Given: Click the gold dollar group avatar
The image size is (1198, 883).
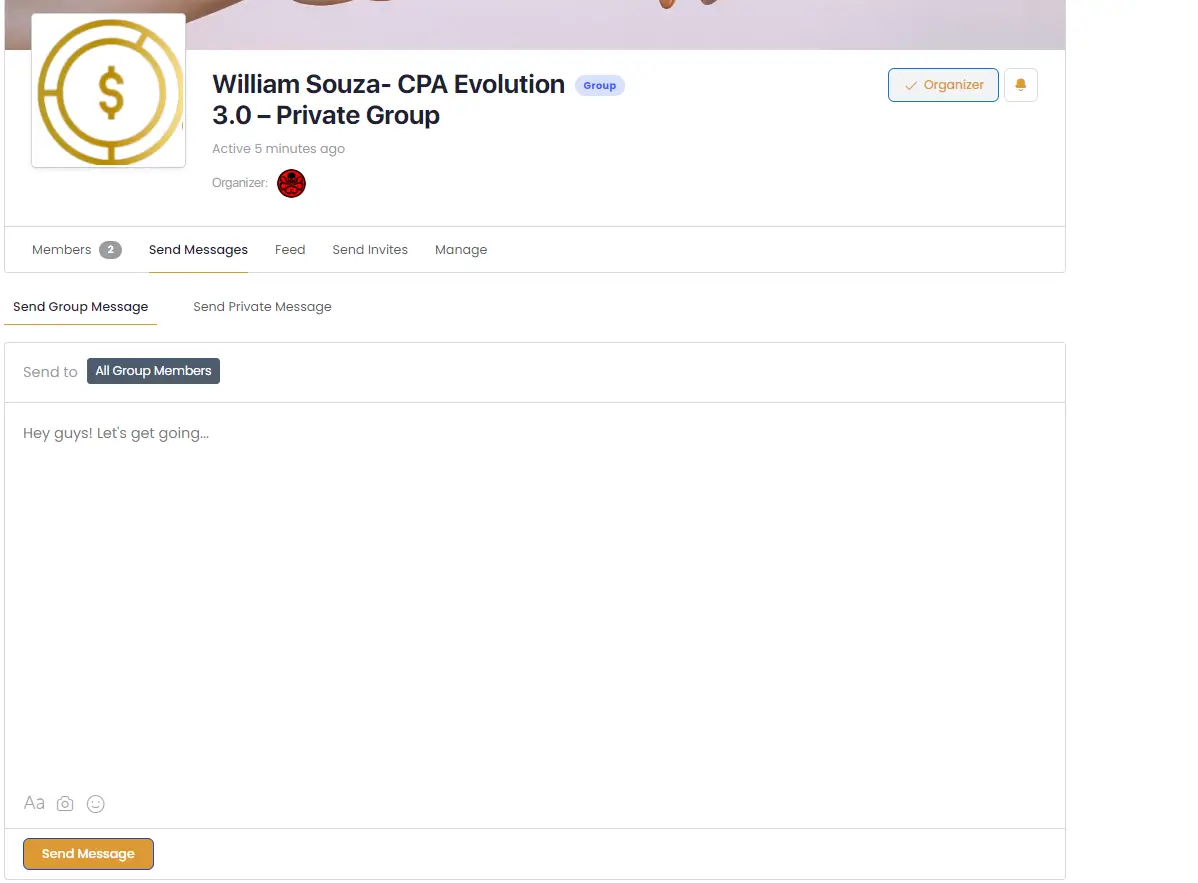Looking at the screenshot, I should tap(109, 91).
